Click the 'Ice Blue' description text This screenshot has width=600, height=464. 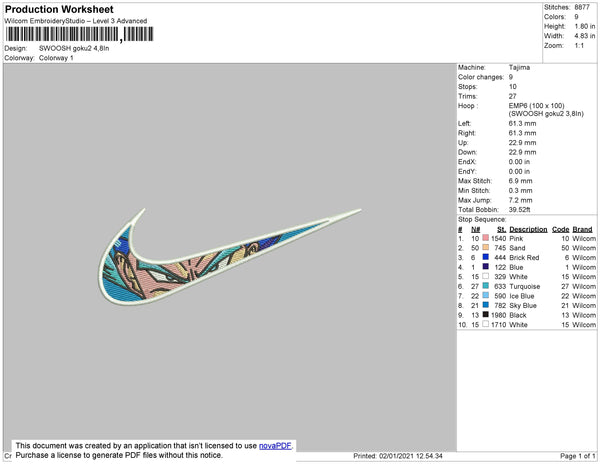coord(522,296)
